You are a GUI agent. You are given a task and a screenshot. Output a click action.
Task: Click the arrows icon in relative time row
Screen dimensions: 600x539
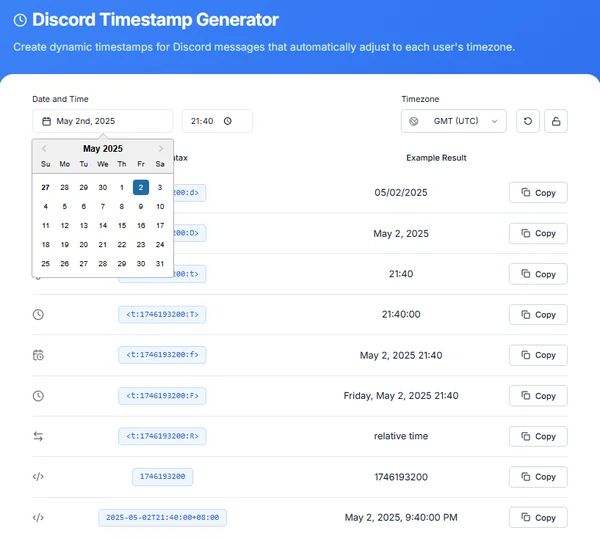coord(38,436)
